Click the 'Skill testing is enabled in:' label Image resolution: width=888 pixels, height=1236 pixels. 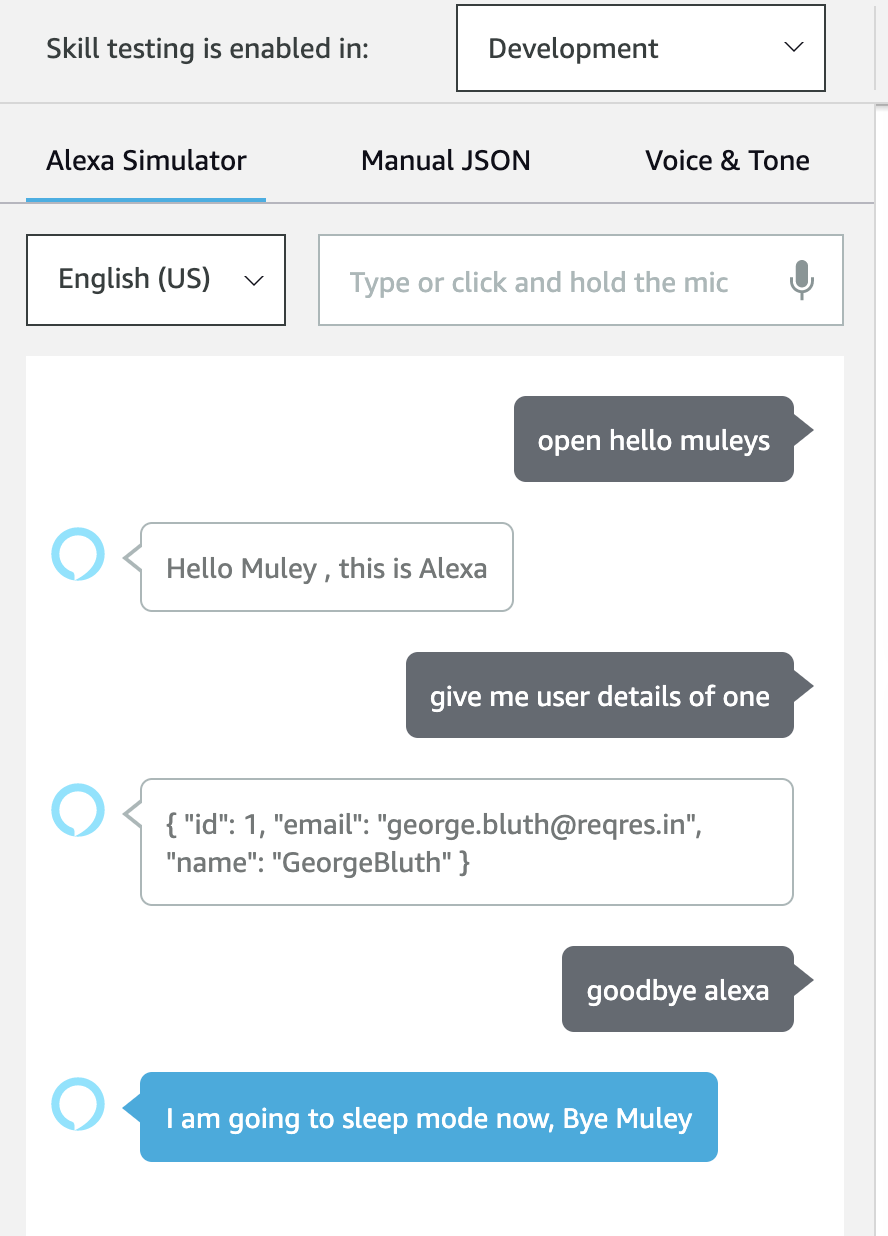(x=207, y=48)
